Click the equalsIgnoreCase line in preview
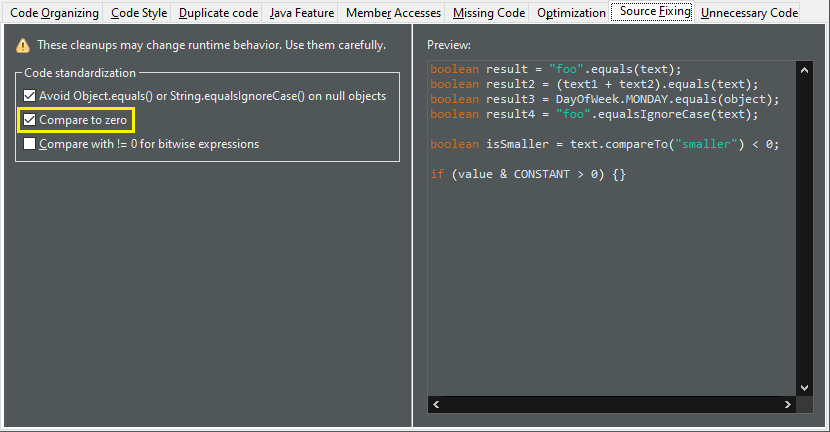 click(594, 114)
